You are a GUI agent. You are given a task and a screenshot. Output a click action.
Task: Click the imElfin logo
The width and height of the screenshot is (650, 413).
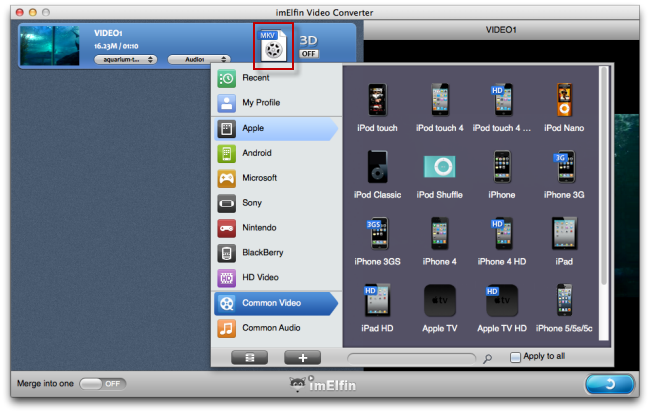[x=322, y=384]
